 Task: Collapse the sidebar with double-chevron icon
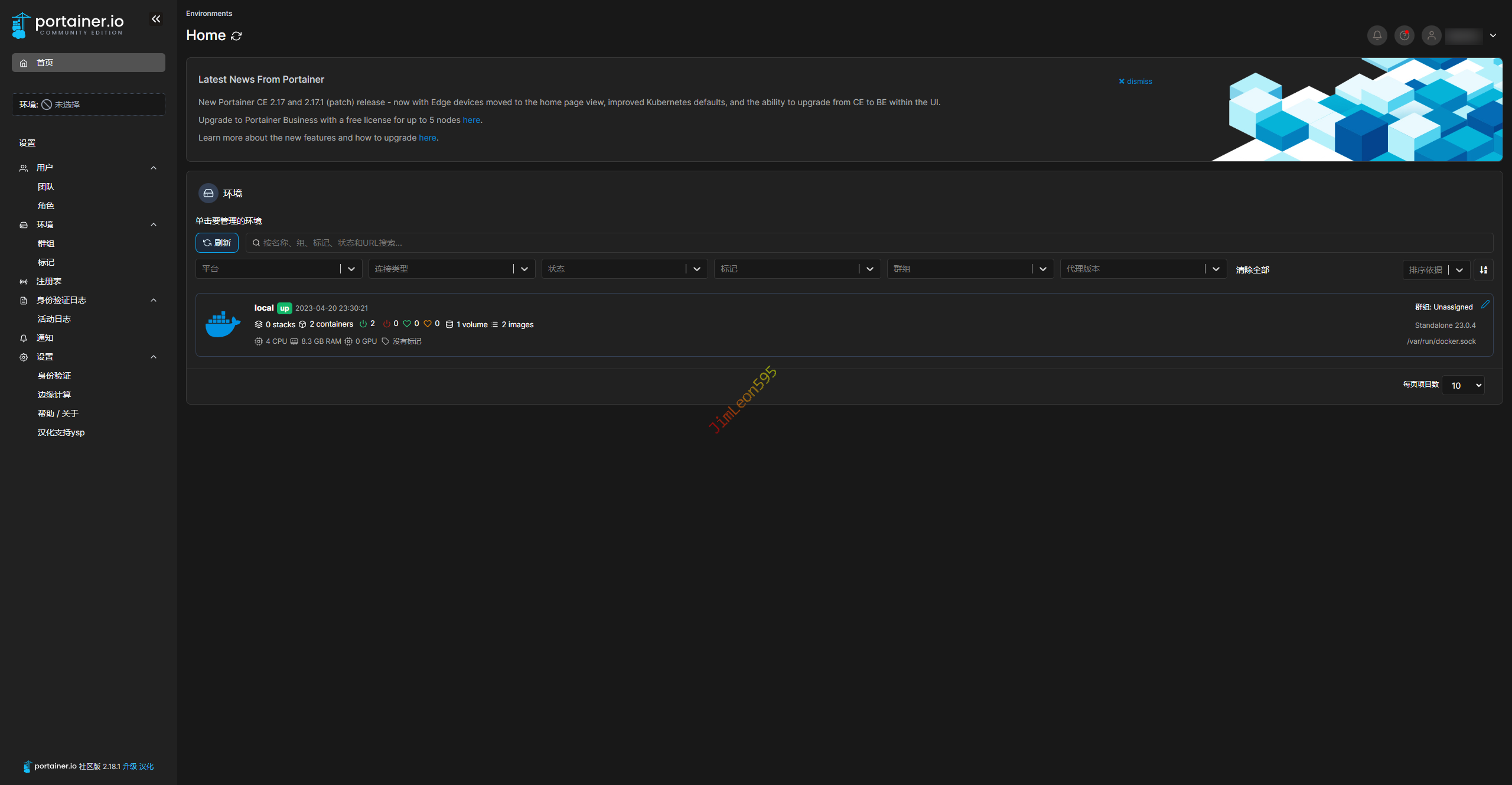point(156,19)
